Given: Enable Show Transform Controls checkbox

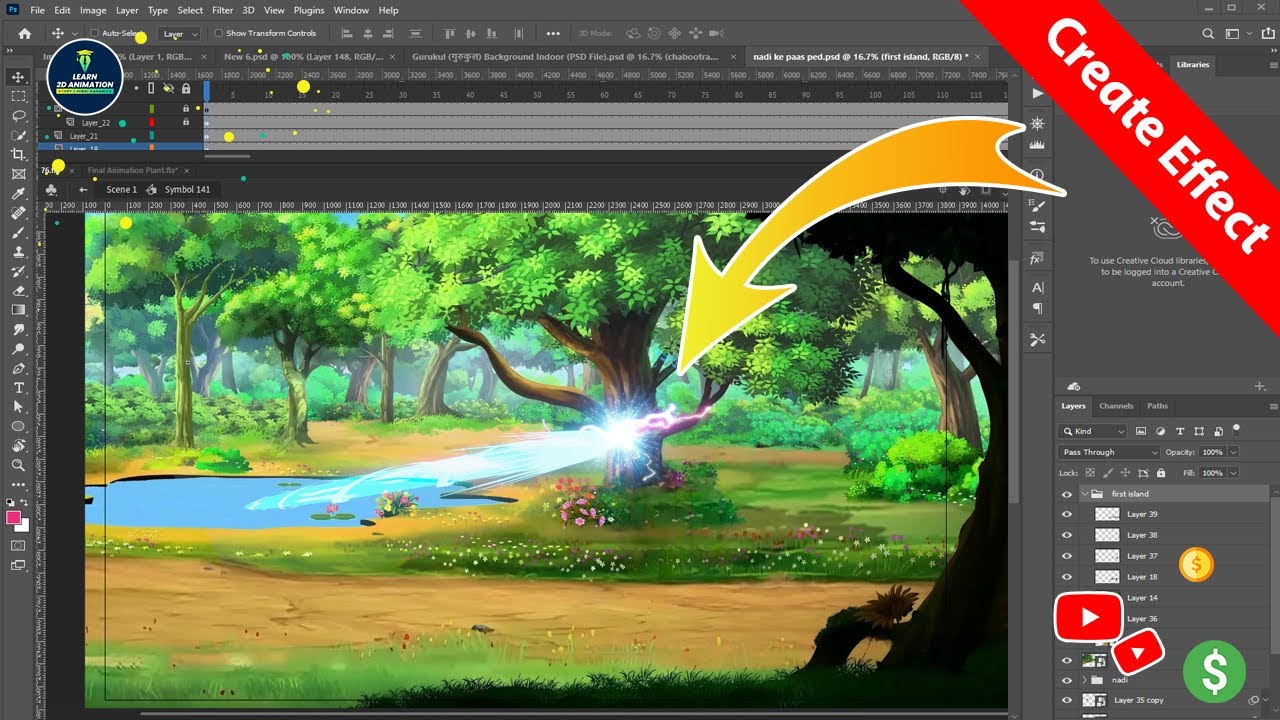Looking at the screenshot, I should point(219,33).
